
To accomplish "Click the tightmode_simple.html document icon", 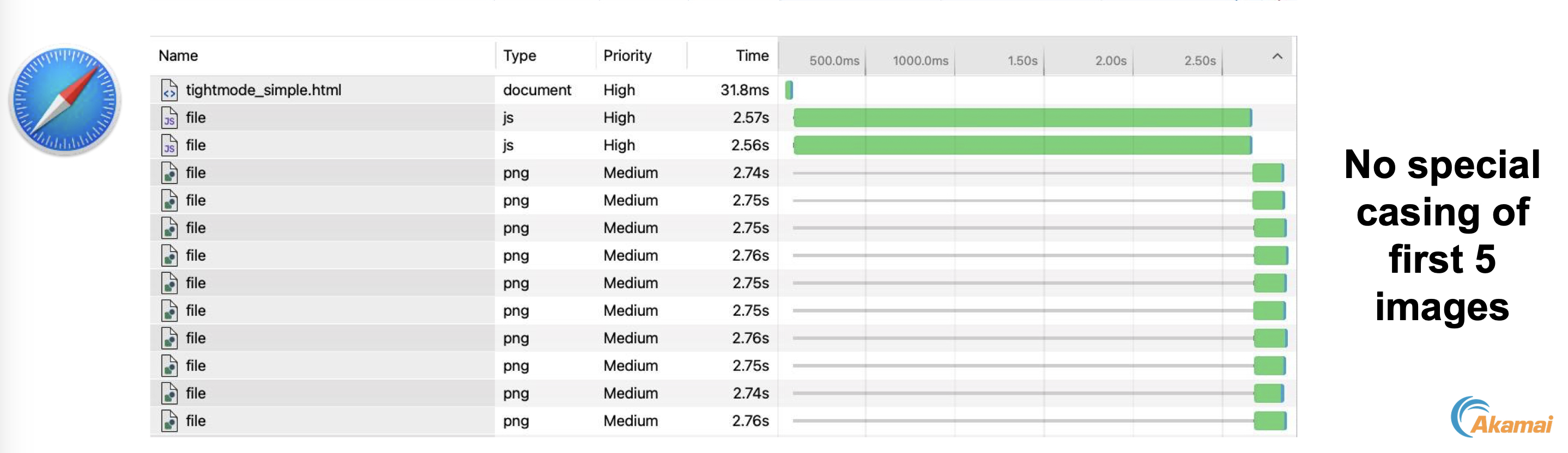I will pos(169,90).
